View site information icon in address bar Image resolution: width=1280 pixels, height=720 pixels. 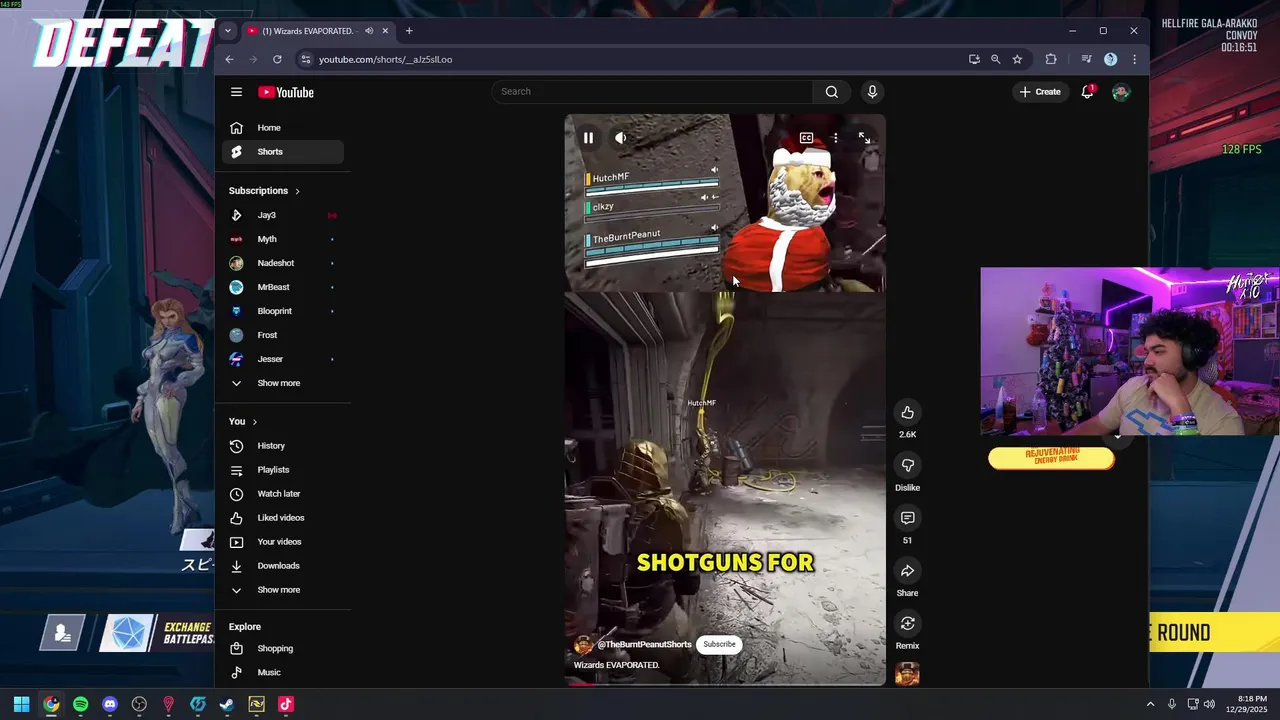[306, 59]
